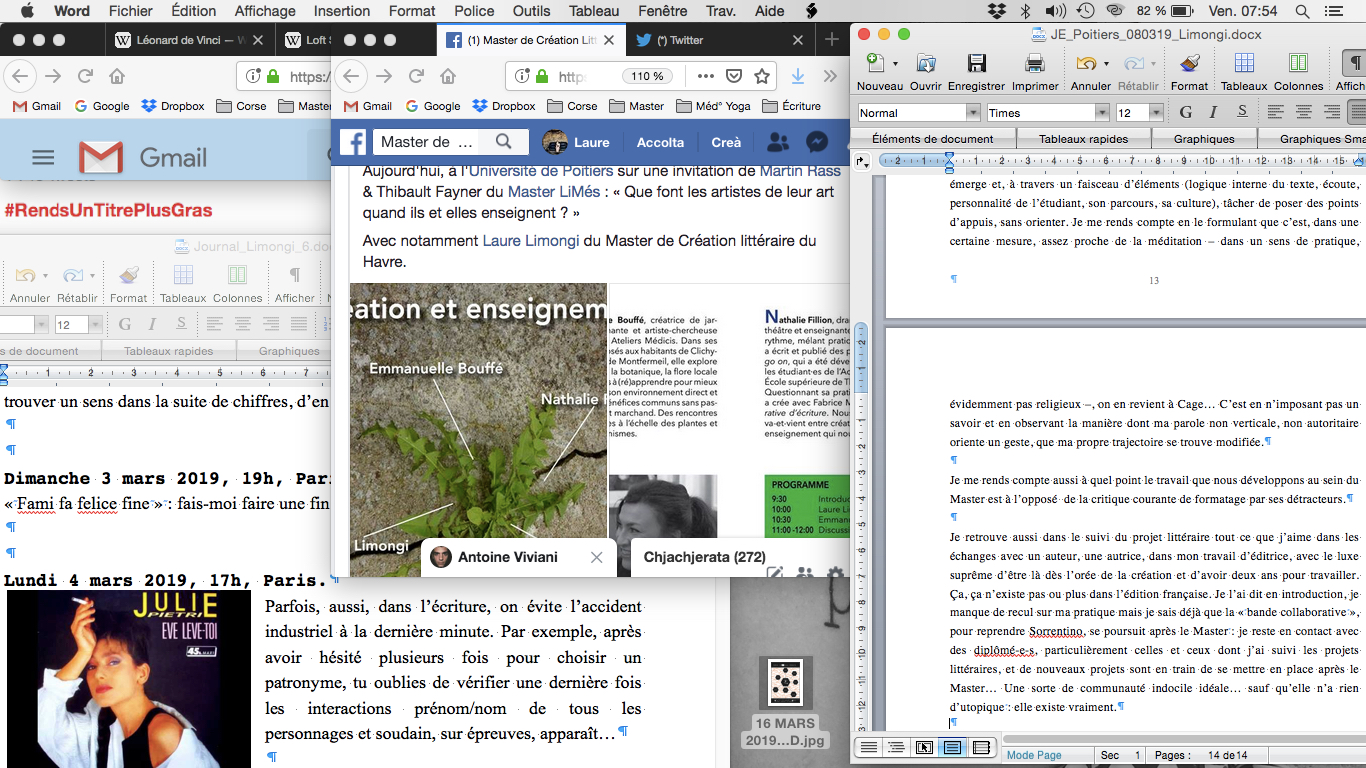The width and height of the screenshot is (1366, 768).
Task: Open the Spotlight search in the menu bar
Action: click(1302, 11)
